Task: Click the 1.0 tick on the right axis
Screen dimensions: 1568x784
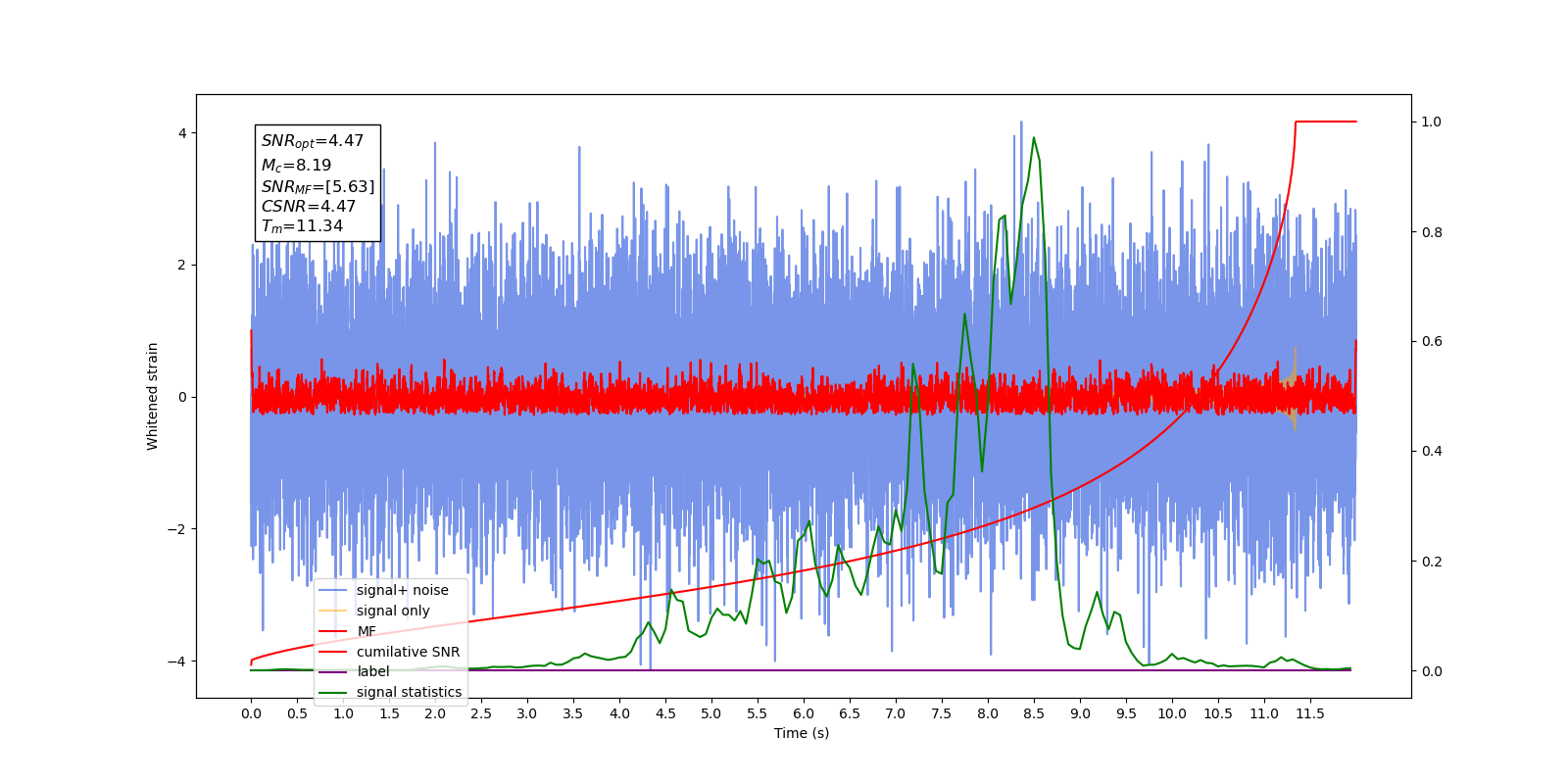Action: pyautogui.click(x=1432, y=122)
